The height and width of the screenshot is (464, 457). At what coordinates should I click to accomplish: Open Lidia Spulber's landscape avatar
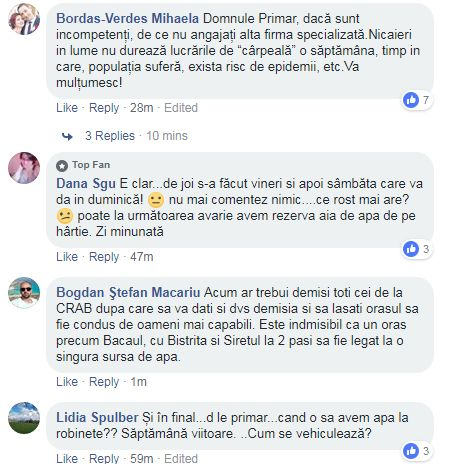[24, 418]
